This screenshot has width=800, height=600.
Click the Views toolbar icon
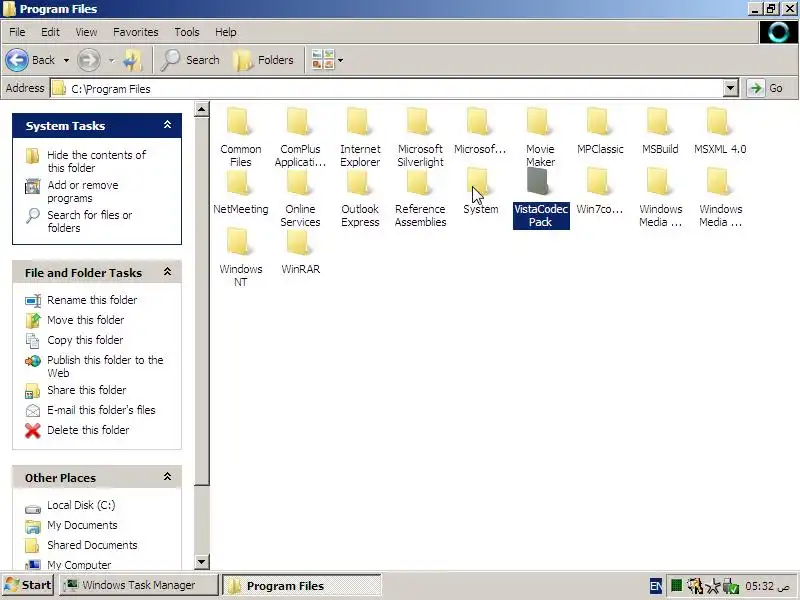coord(323,60)
